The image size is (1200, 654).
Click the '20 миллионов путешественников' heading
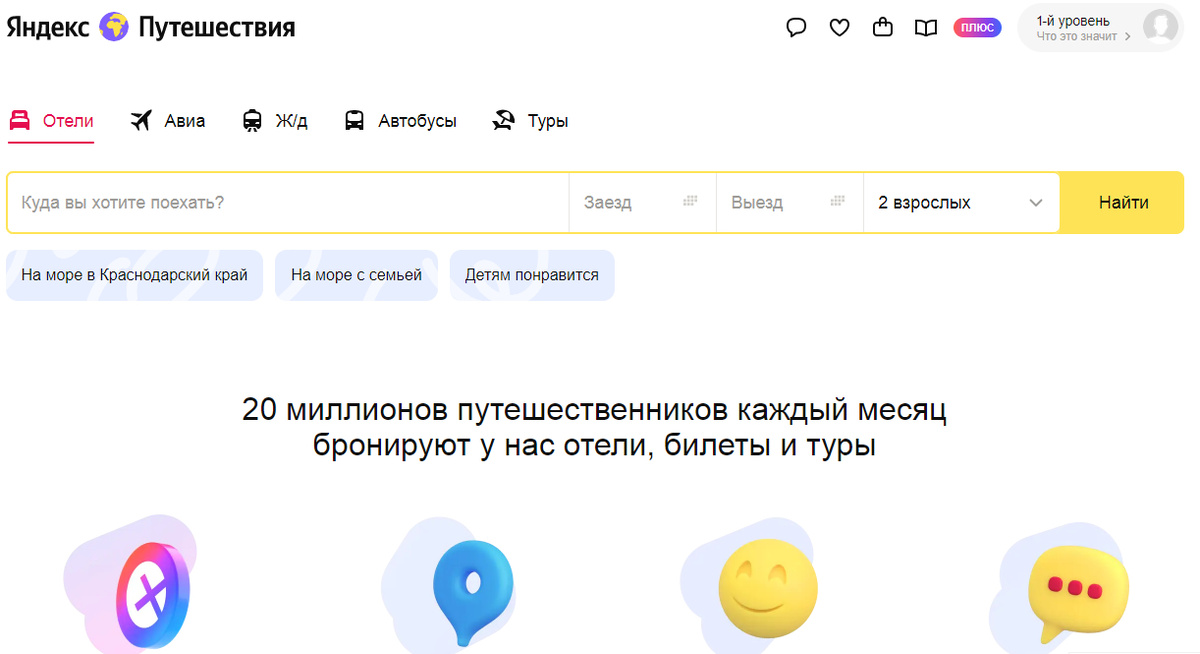(594, 427)
